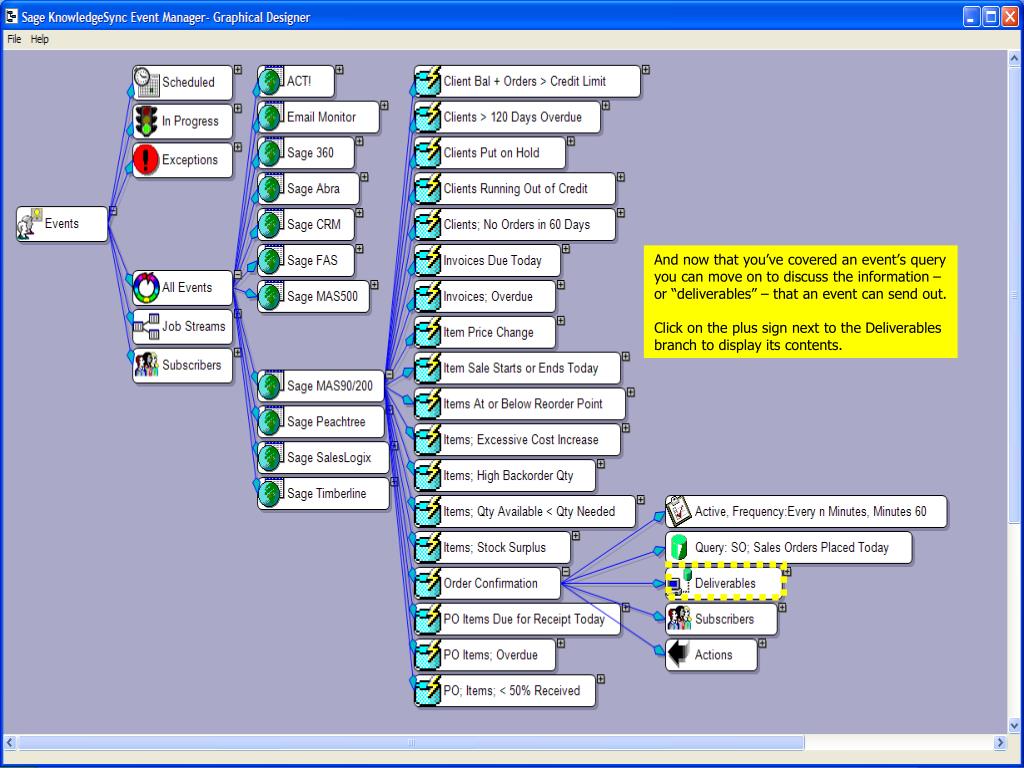Select Items; High Backorder Qty event

(x=505, y=476)
